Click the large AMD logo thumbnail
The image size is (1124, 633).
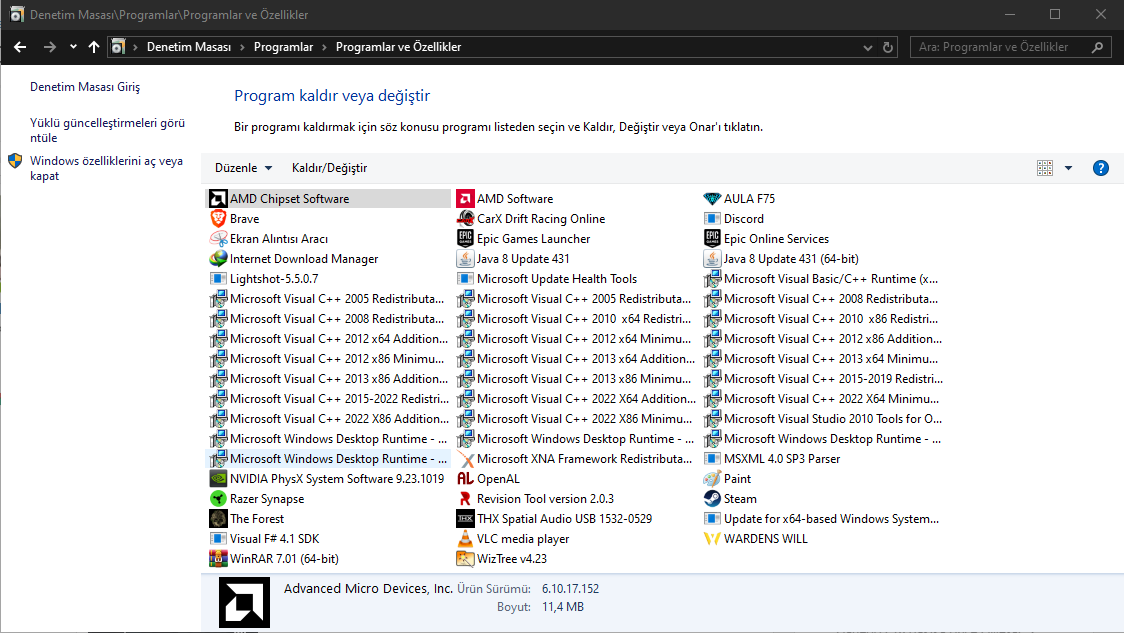[x=244, y=602]
